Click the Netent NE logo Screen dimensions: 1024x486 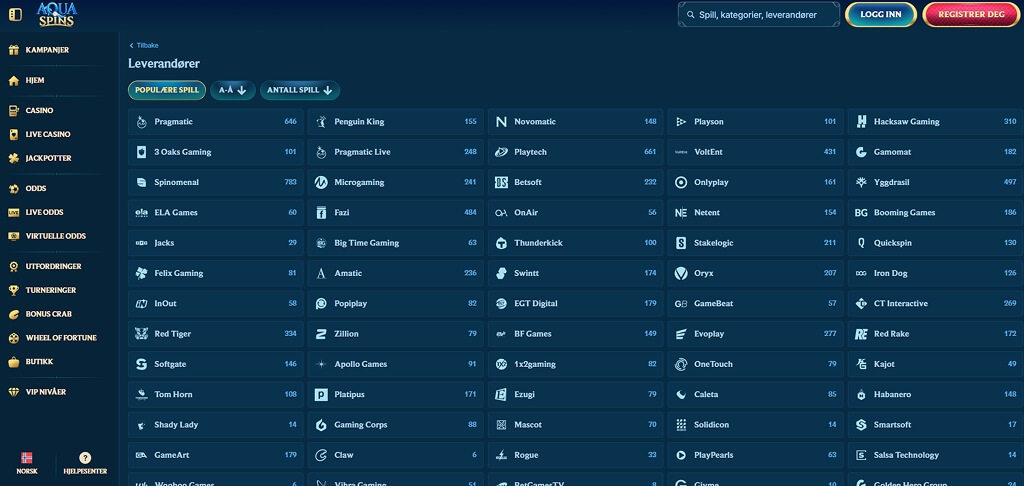(680, 213)
